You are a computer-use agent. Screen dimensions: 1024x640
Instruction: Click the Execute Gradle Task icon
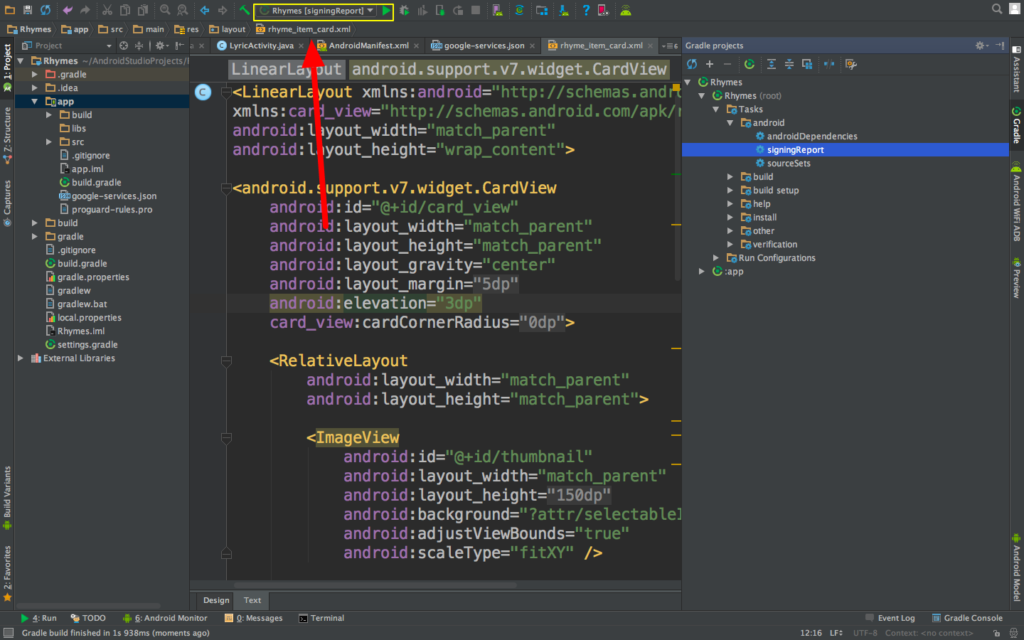[749, 64]
